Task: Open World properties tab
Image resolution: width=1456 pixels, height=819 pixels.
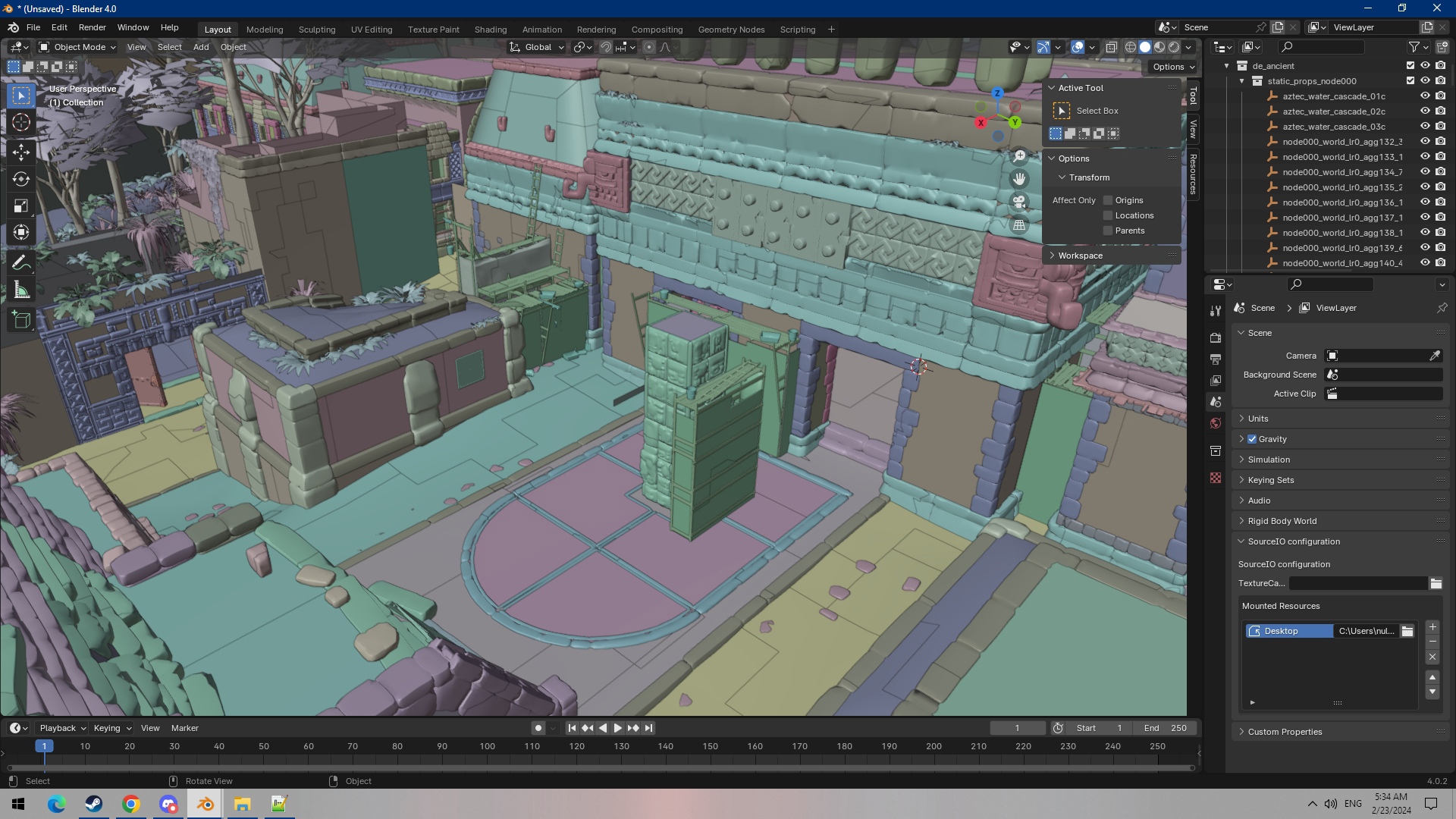Action: coord(1216,423)
